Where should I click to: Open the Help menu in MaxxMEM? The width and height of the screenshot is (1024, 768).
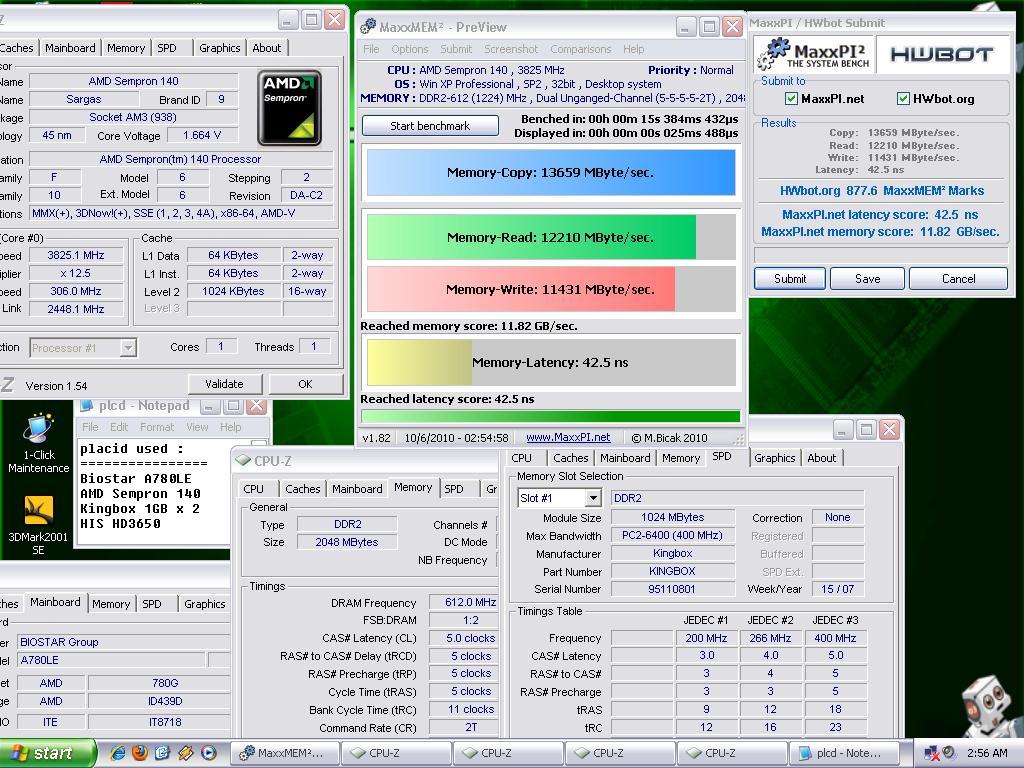coord(633,49)
